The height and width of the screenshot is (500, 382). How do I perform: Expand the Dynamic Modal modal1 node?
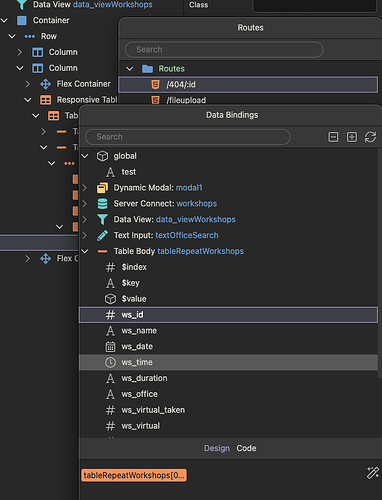[x=85, y=188]
